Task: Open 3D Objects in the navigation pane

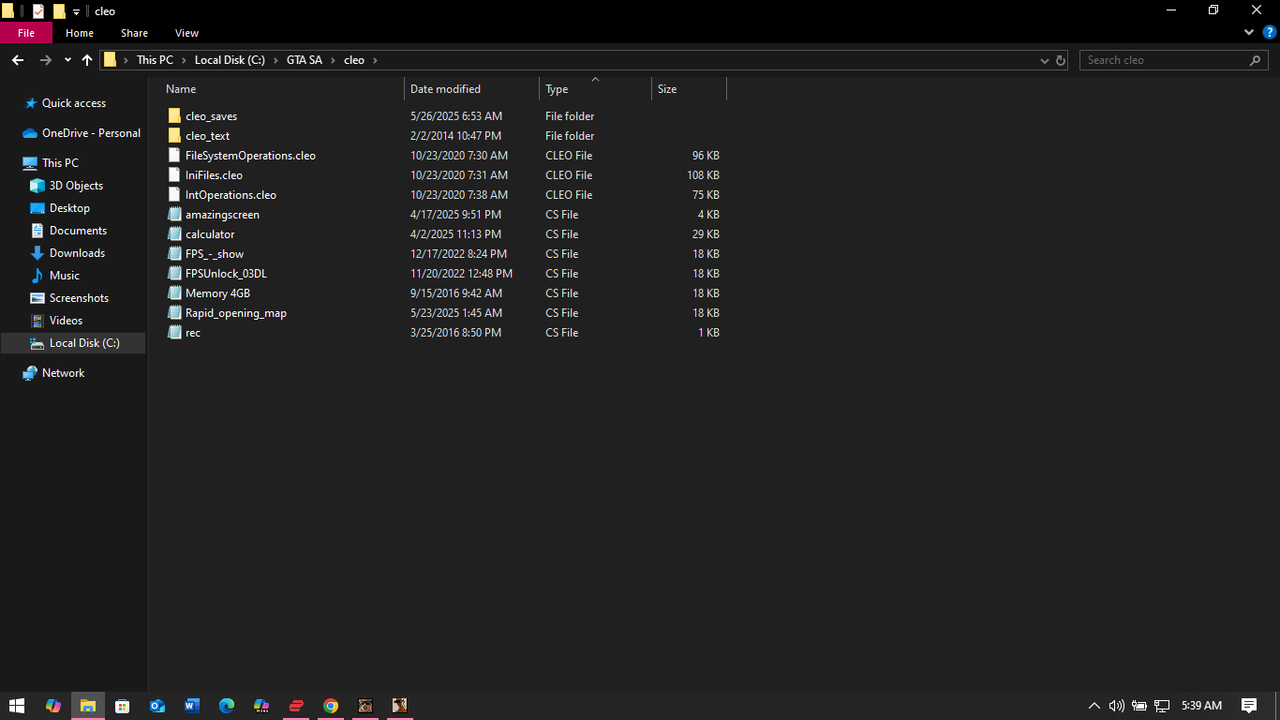Action: 76,186
